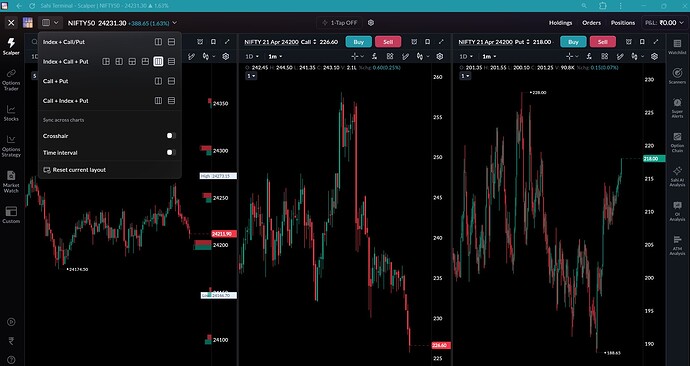The width and height of the screenshot is (690, 366).
Task: Open 1D range dropdown on Call chart
Action: tap(251, 56)
